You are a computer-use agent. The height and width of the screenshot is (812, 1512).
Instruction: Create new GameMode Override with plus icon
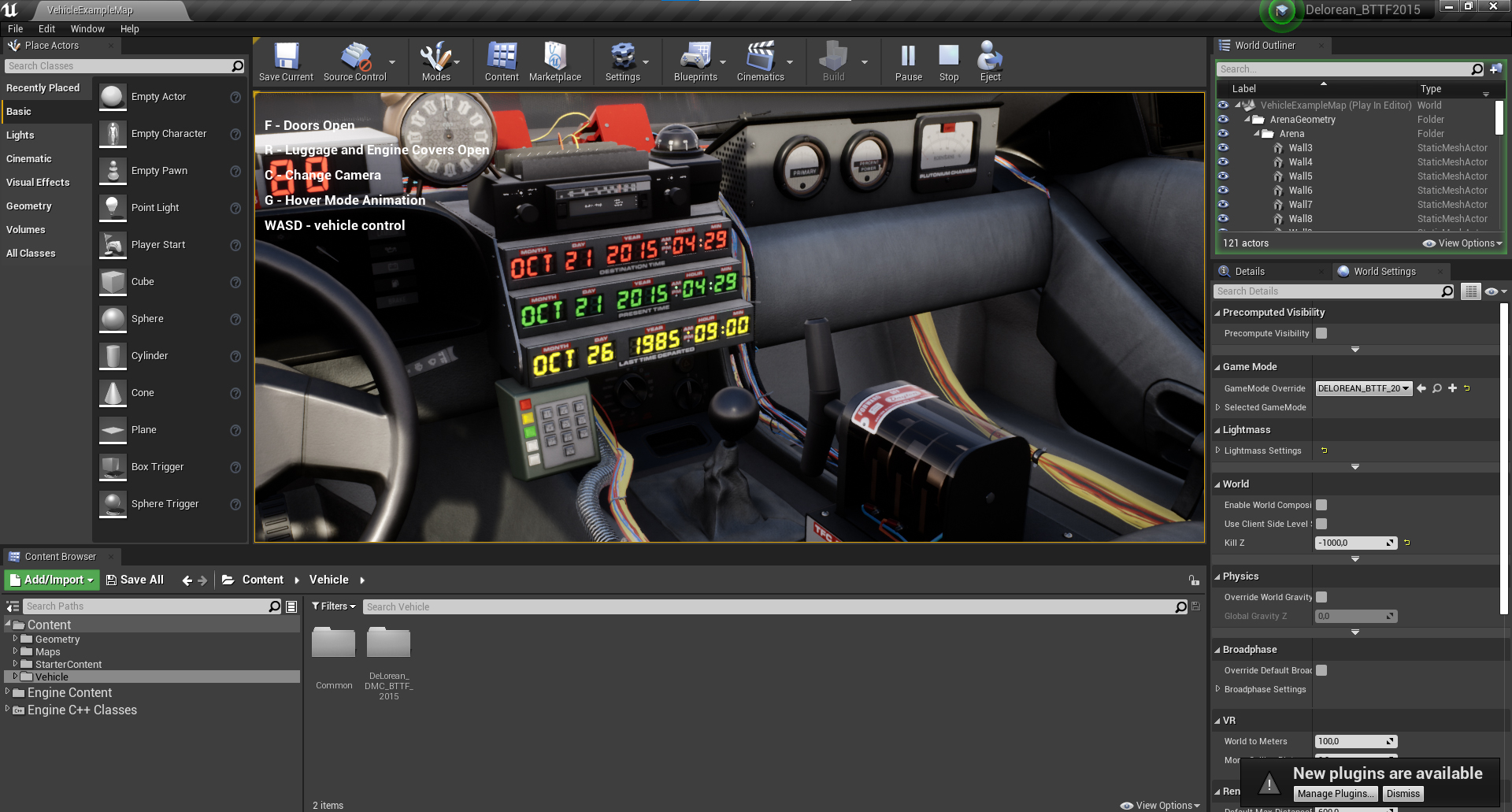point(1452,388)
